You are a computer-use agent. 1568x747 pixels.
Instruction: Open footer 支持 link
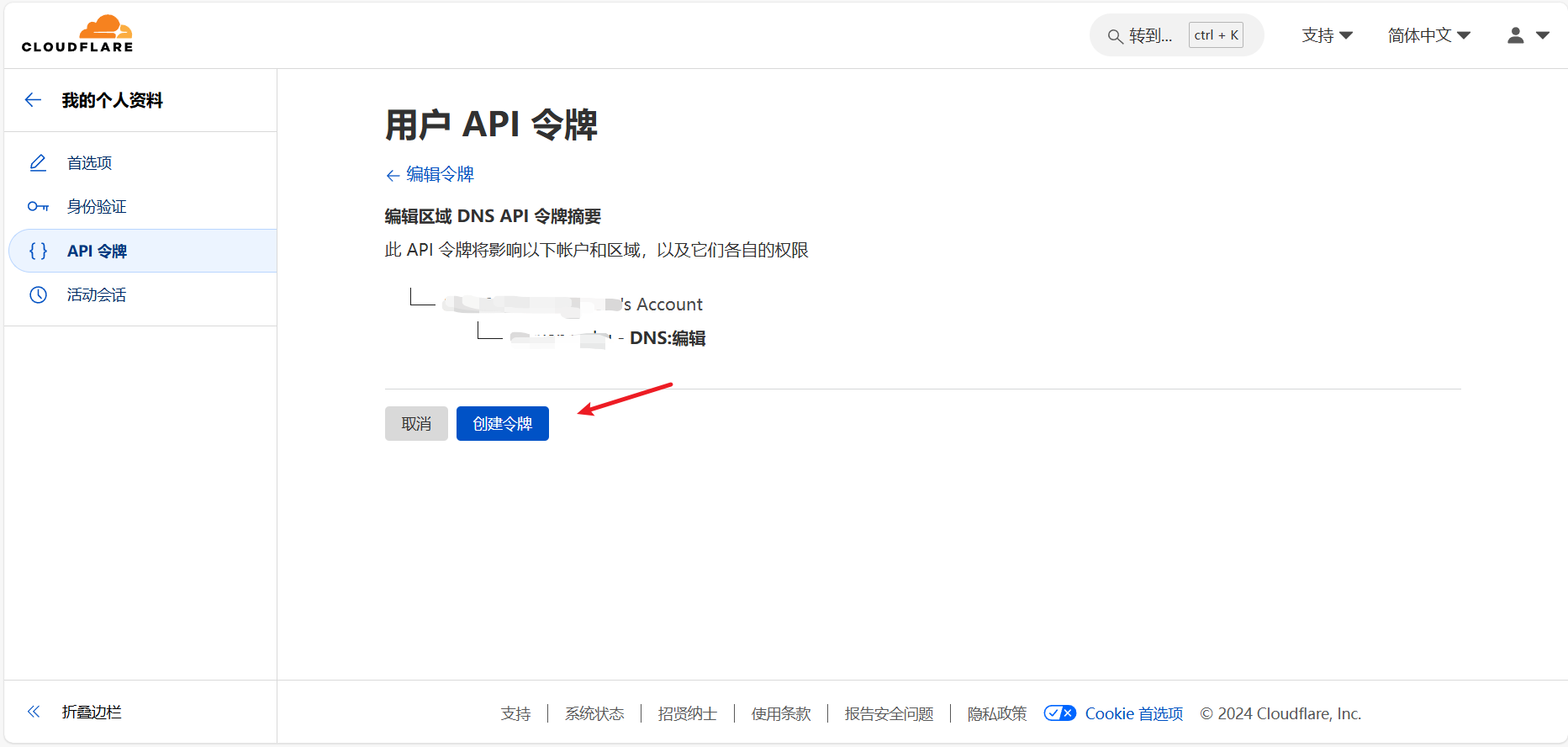(515, 713)
